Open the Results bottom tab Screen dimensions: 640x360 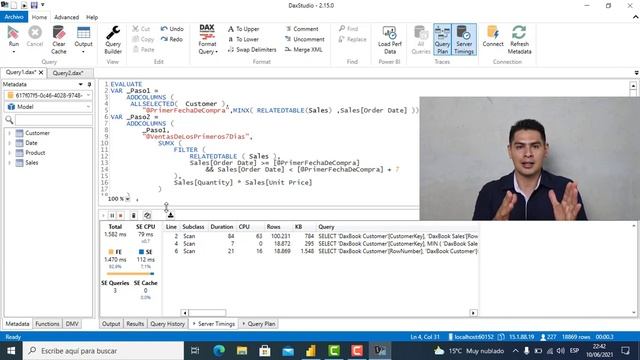[135, 324]
